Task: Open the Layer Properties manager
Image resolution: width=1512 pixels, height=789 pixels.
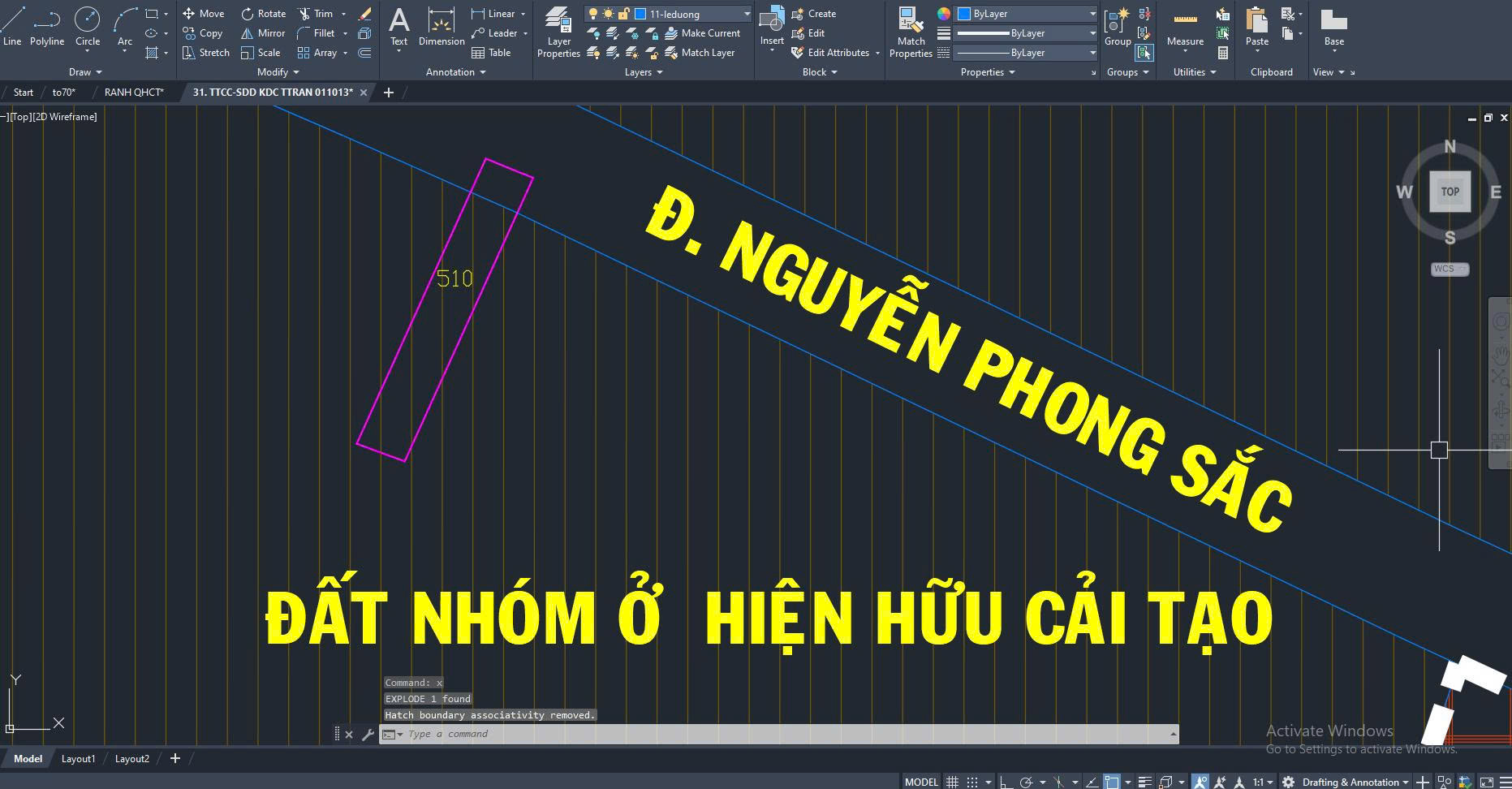Action: (x=558, y=33)
